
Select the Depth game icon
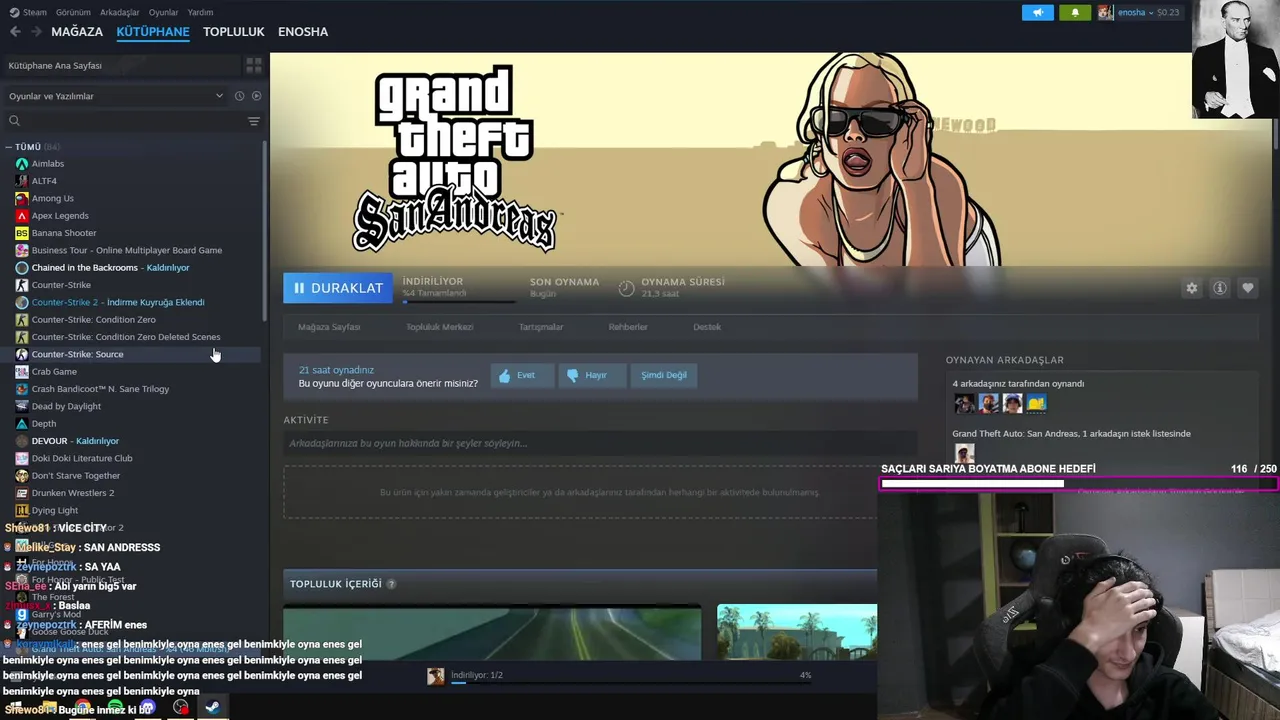pyautogui.click(x=22, y=424)
